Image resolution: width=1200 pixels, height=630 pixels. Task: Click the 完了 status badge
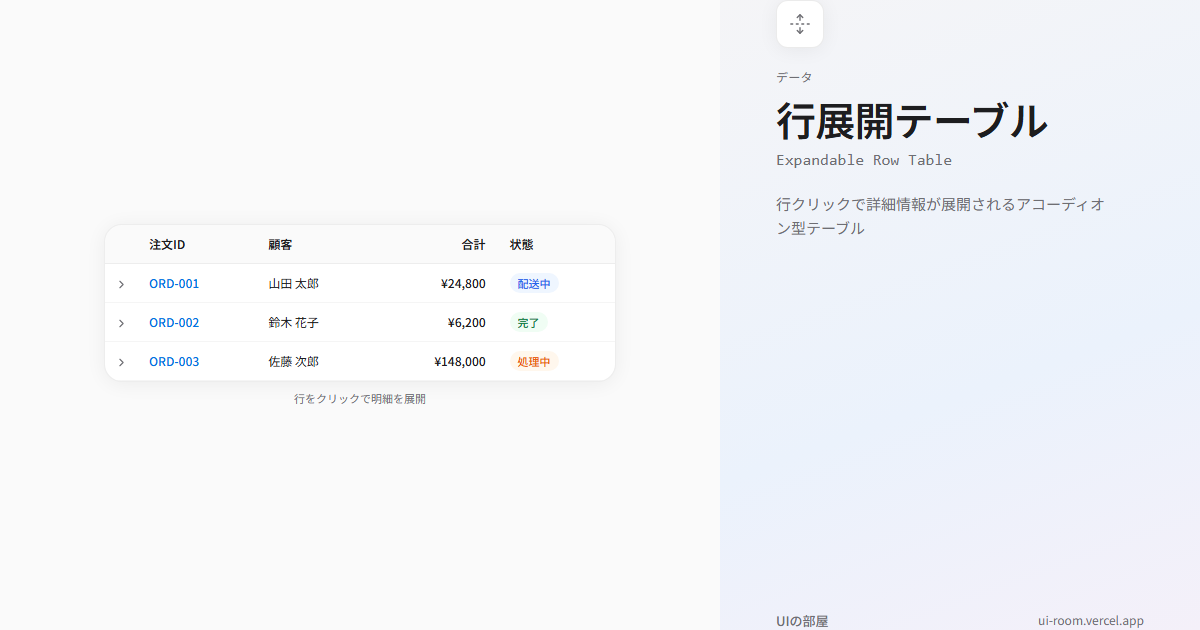pos(528,323)
